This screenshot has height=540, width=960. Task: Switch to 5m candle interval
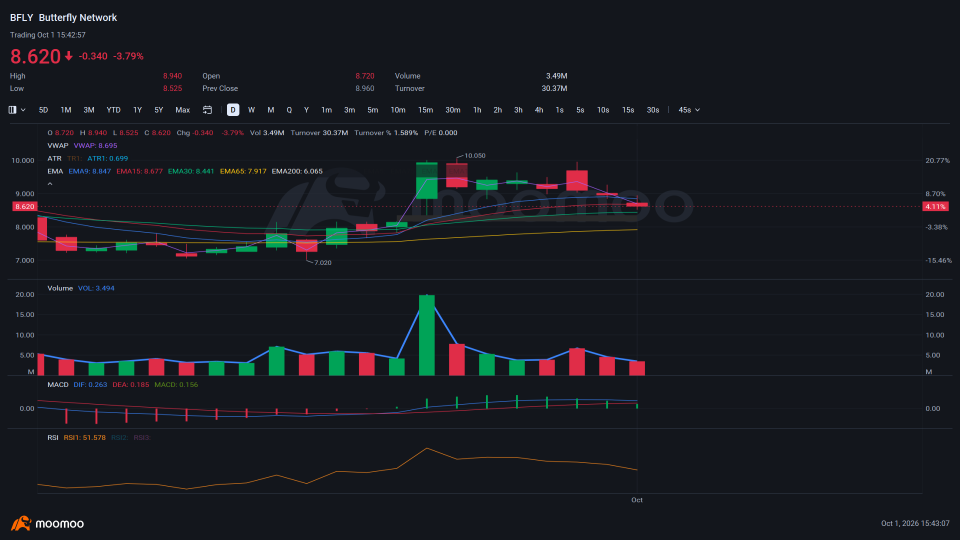(373, 110)
